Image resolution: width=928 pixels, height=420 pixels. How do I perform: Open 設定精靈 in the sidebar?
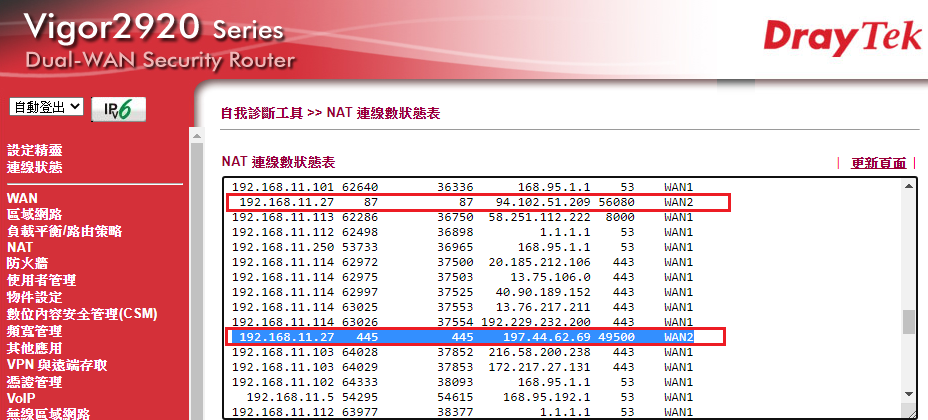point(34,150)
